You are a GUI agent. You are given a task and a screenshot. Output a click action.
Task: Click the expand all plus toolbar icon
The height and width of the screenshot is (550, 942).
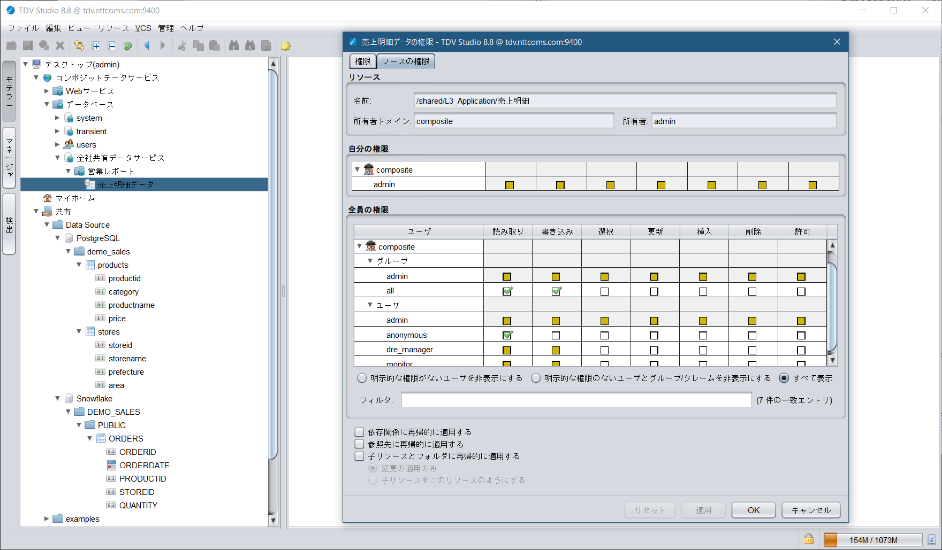pos(96,46)
